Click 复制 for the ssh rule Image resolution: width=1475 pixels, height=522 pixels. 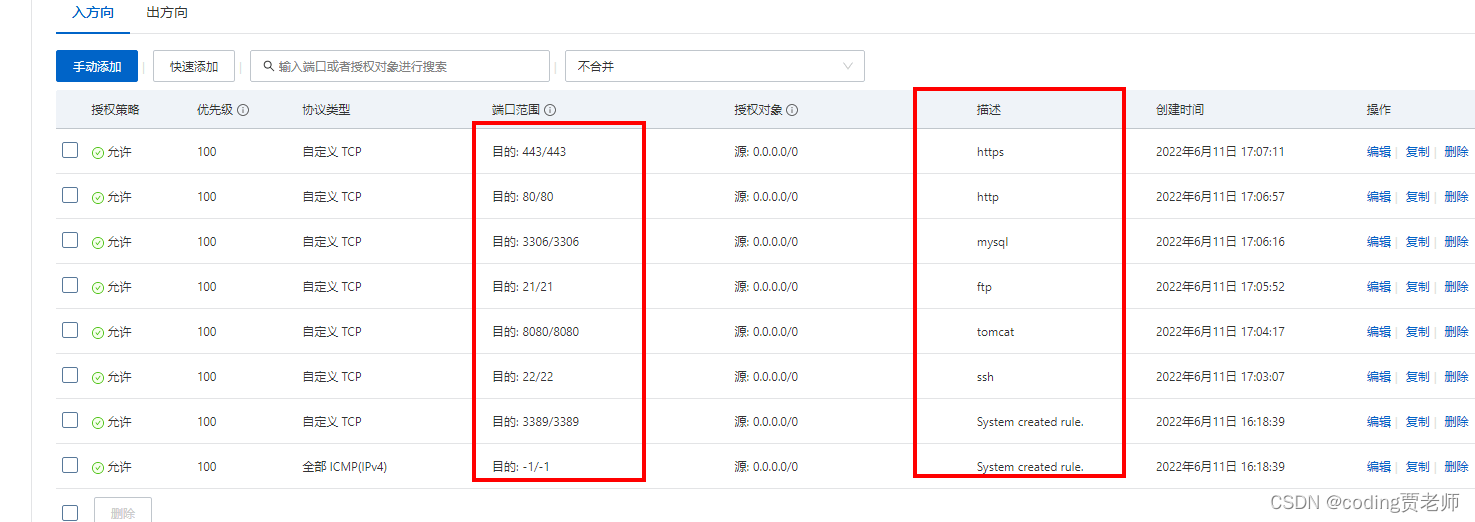(1418, 377)
